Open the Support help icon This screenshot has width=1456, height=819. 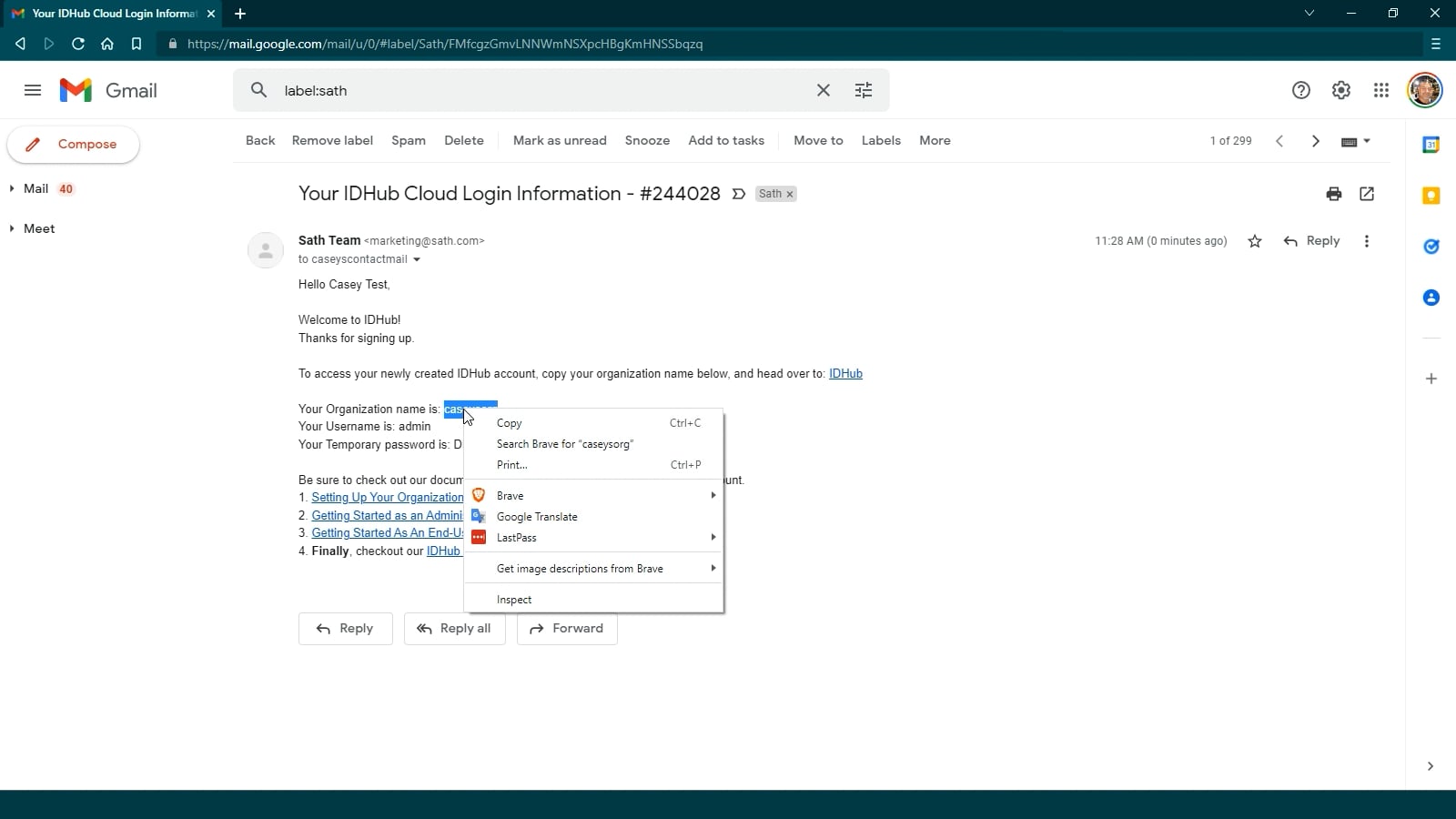1301,90
